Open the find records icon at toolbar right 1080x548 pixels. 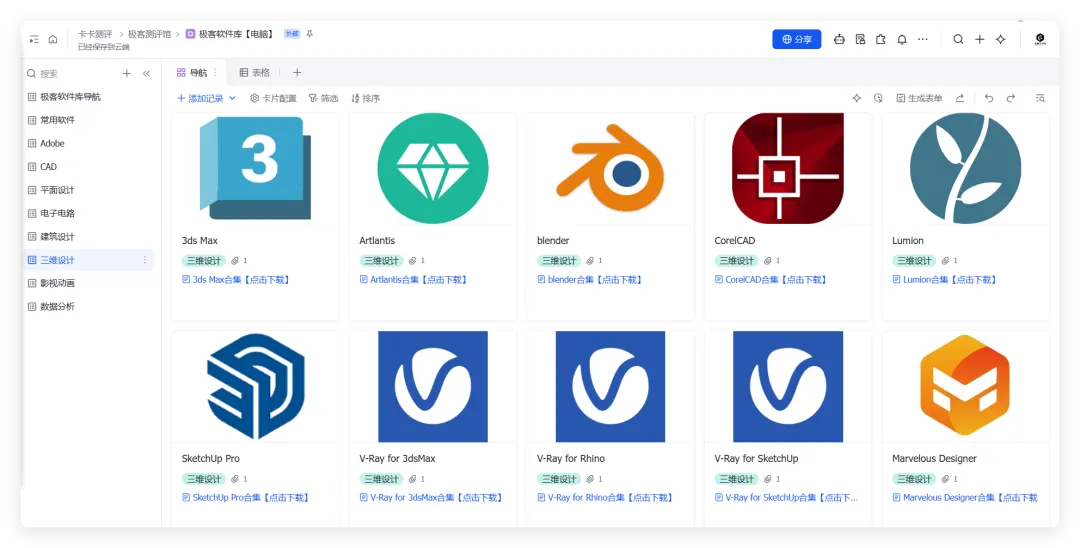pos(1040,98)
